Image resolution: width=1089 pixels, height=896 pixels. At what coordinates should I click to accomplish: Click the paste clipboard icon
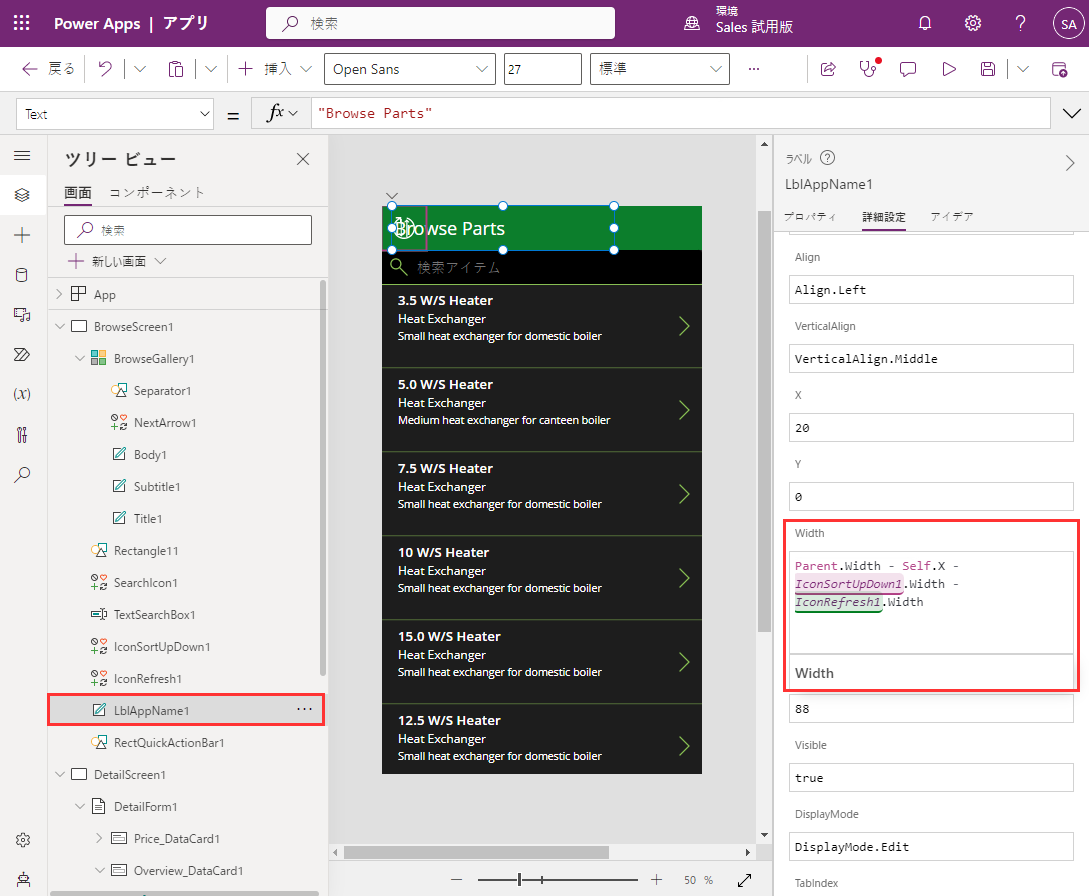pyautogui.click(x=176, y=69)
